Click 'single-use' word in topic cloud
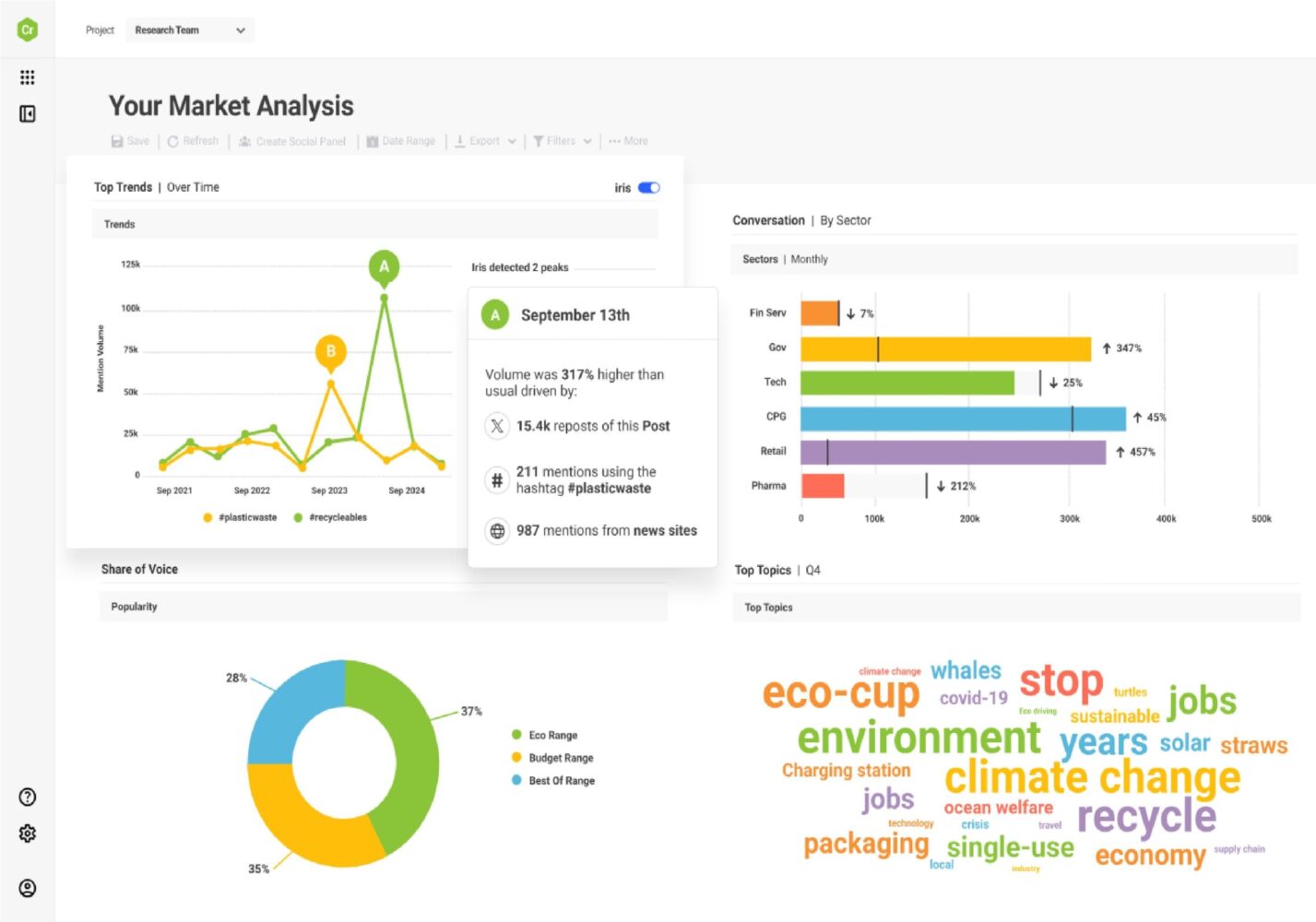The width and height of the screenshot is (1316, 922). [1010, 847]
